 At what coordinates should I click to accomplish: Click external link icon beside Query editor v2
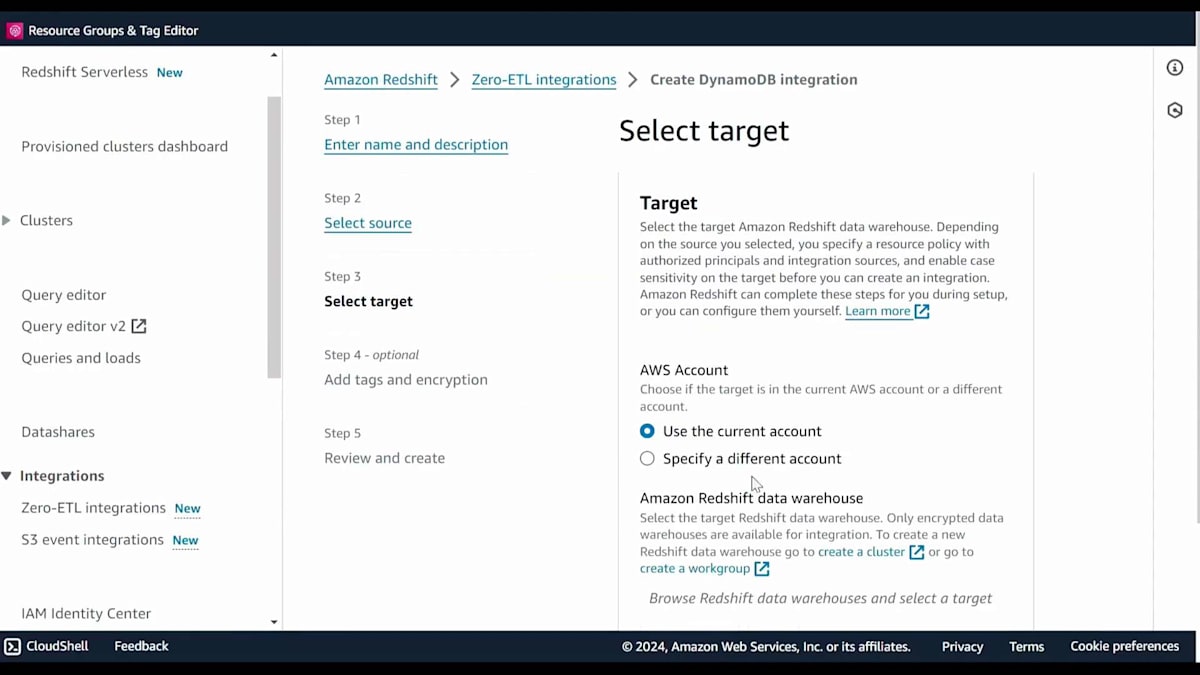pyautogui.click(x=139, y=326)
